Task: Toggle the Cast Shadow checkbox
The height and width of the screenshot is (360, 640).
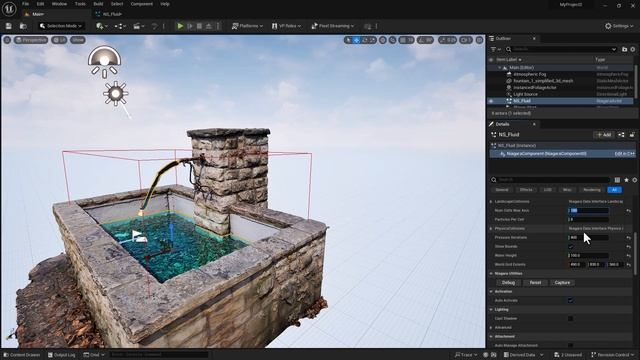Action: point(571,318)
